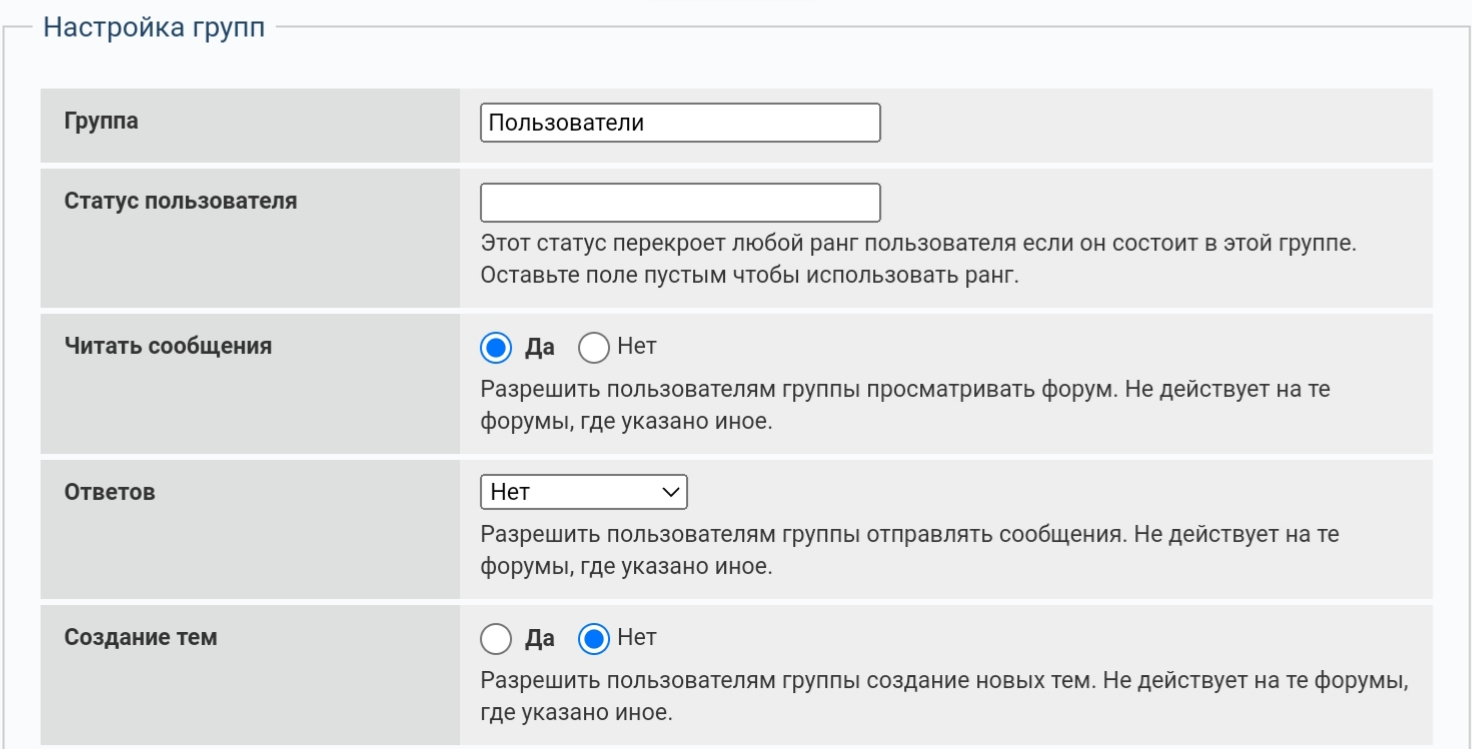
Task: Click the Ответов row label
Action: (x=110, y=493)
